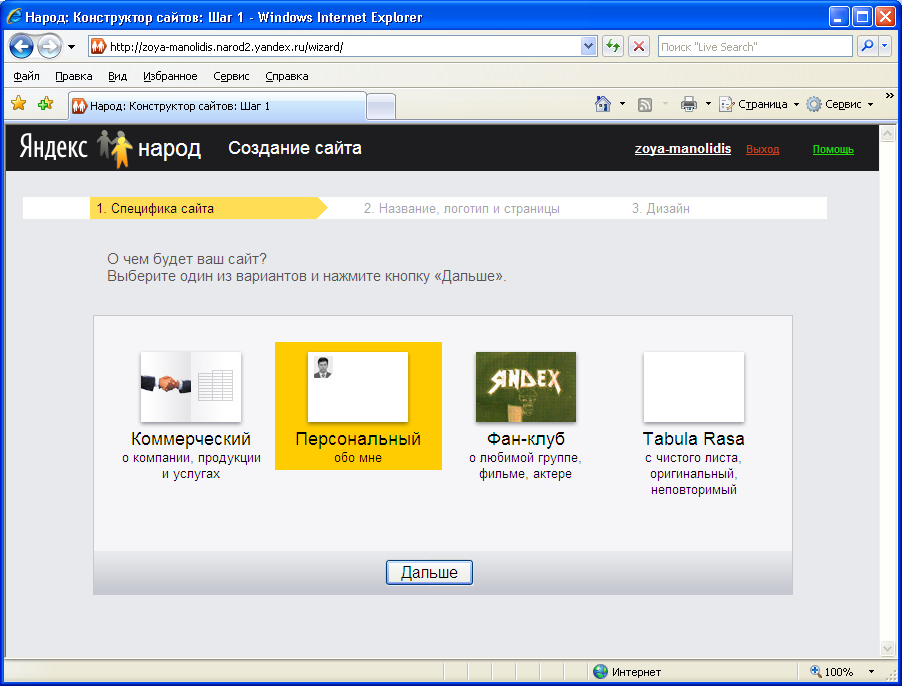Viewport: 902px width, 686px height.
Task: Go back with the browser Back arrow
Action: tap(21, 47)
